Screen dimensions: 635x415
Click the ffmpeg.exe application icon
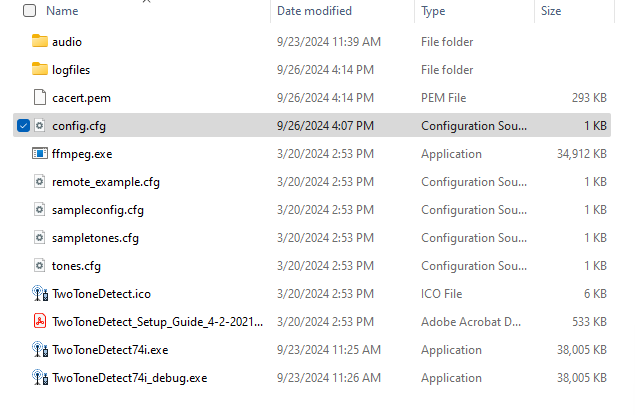click(40, 153)
